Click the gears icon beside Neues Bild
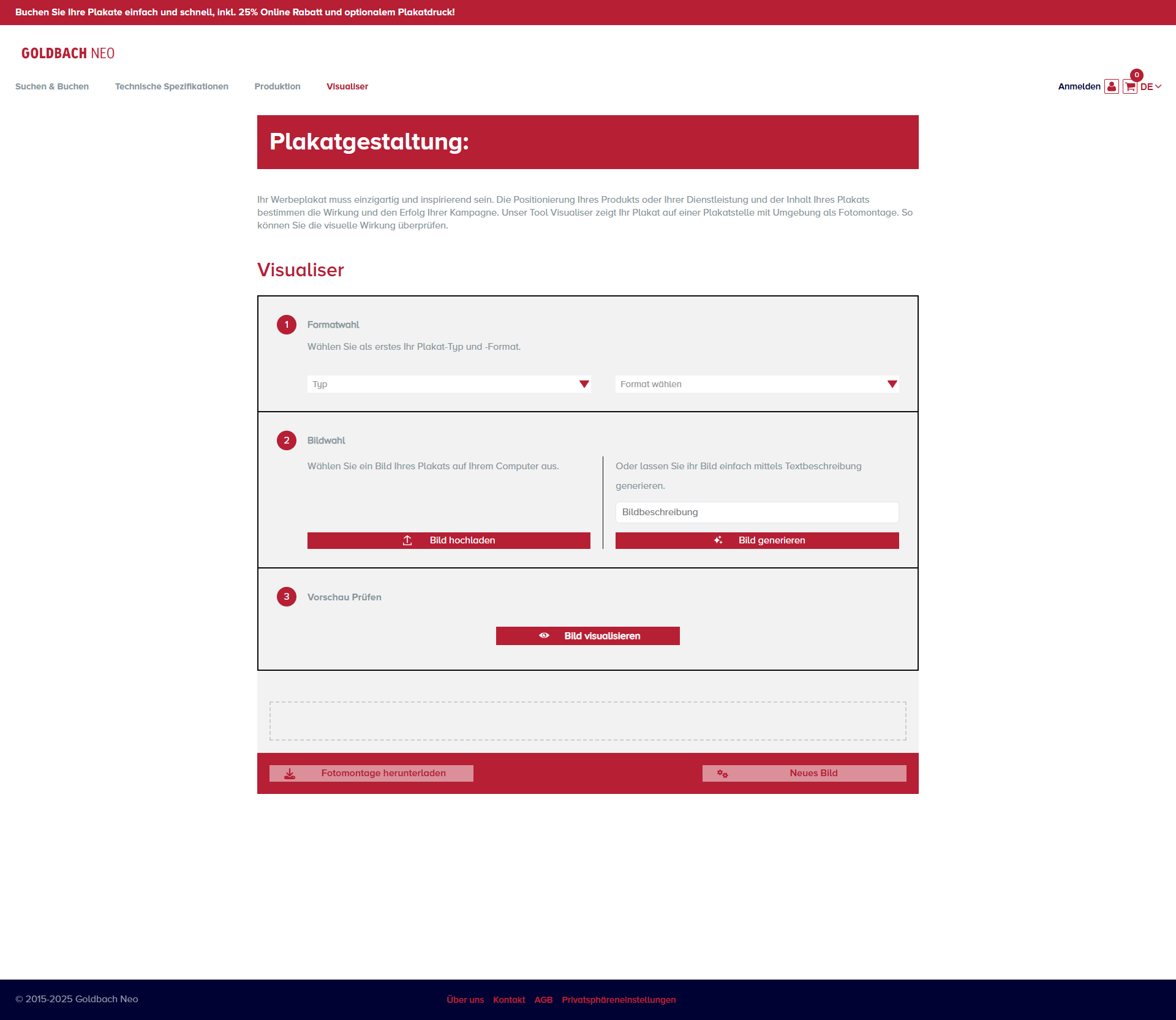Image resolution: width=1176 pixels, height=1020 pixels. pos(723,774)
